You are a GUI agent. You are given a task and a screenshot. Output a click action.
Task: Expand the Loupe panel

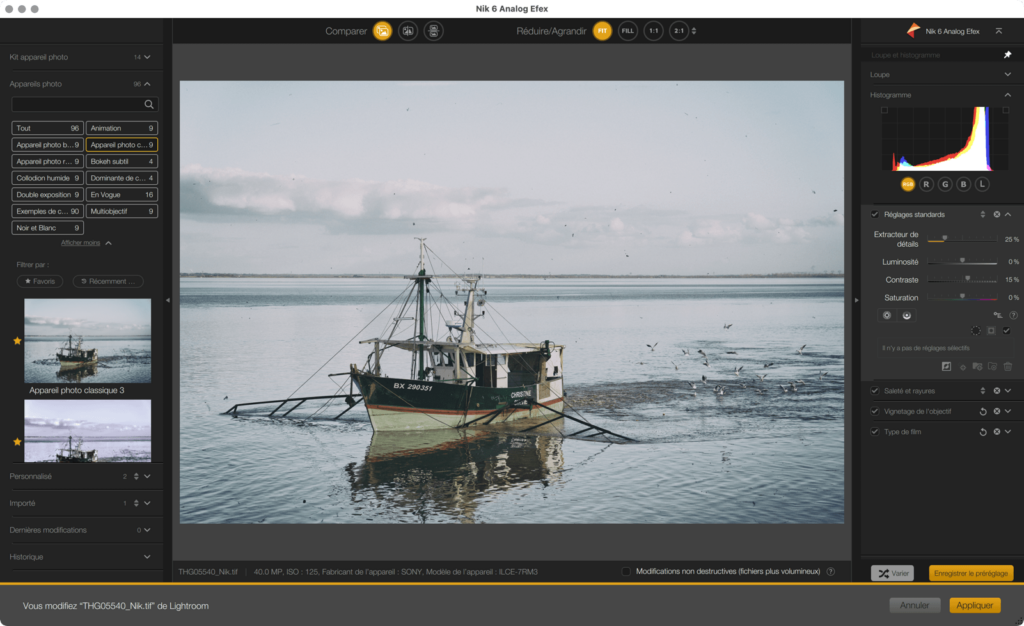(x=1008, y=74)
